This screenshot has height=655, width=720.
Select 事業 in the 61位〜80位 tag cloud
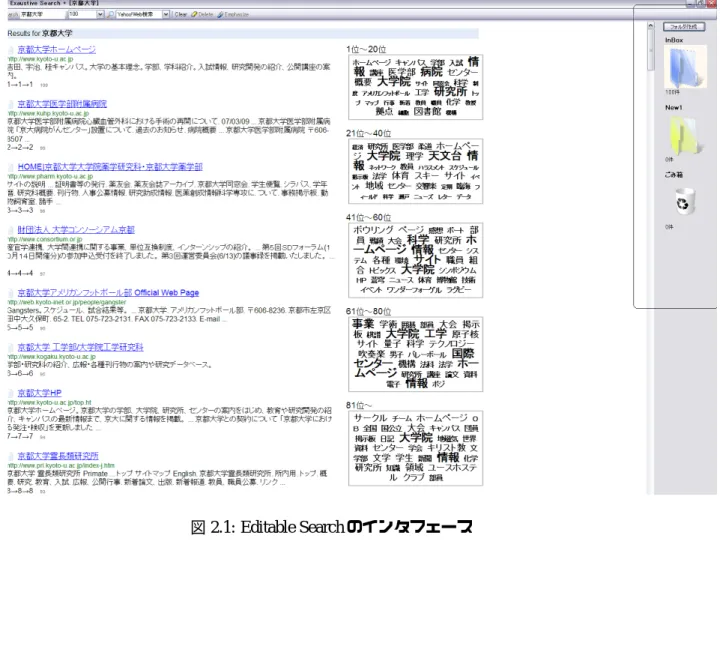click(x=363, y=324)
